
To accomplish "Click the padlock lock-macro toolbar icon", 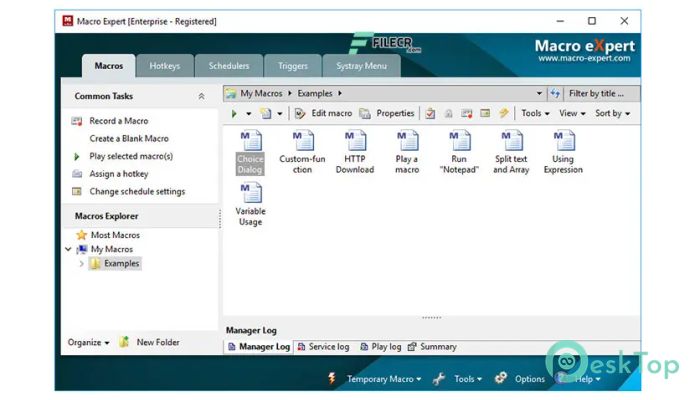I will (449, 113).
